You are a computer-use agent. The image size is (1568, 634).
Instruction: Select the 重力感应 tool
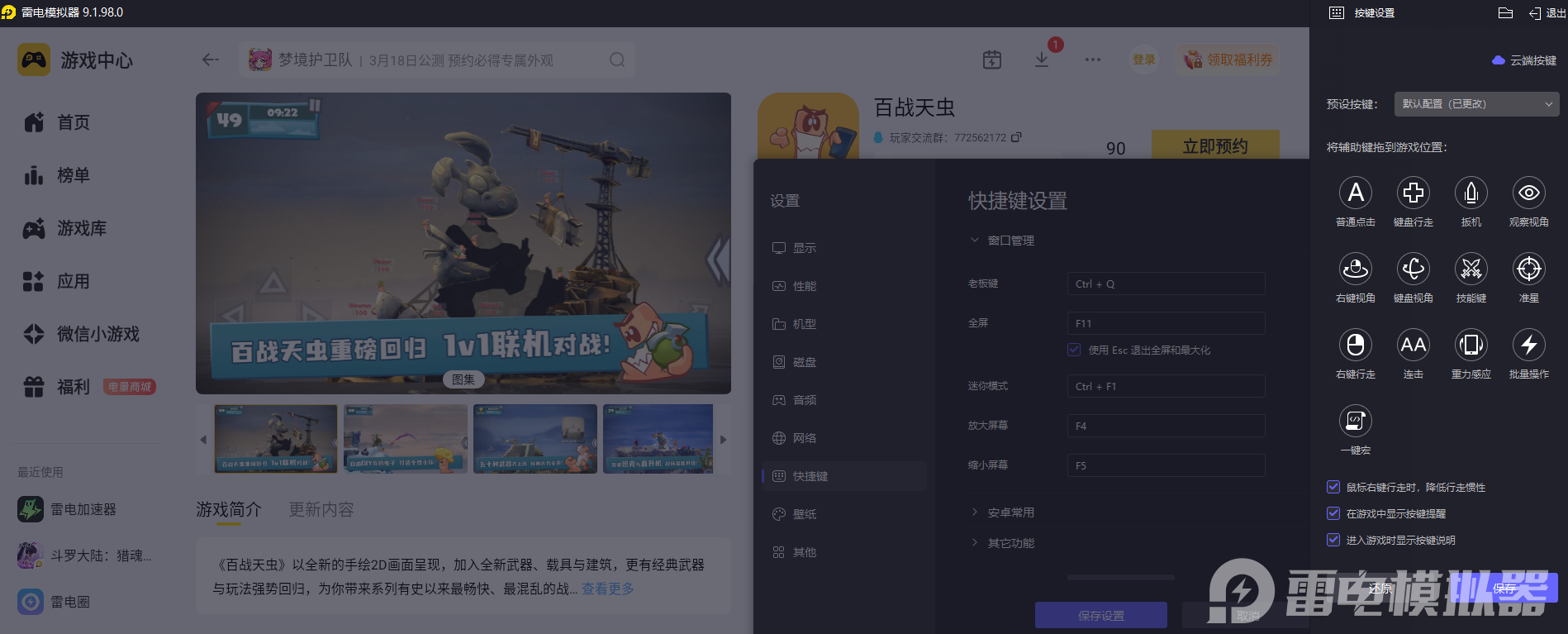point(1471,346)
